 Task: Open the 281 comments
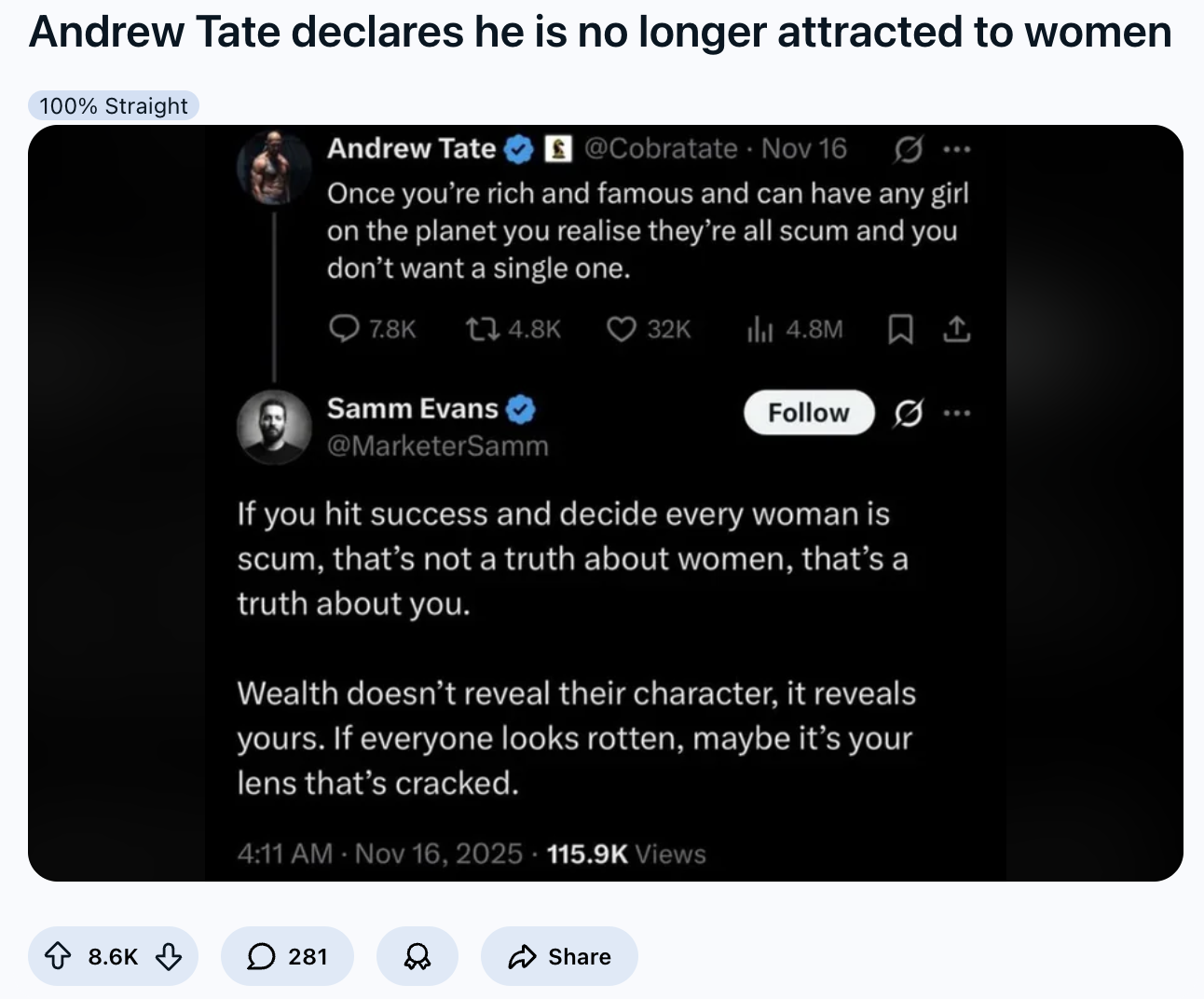(287, 956)
